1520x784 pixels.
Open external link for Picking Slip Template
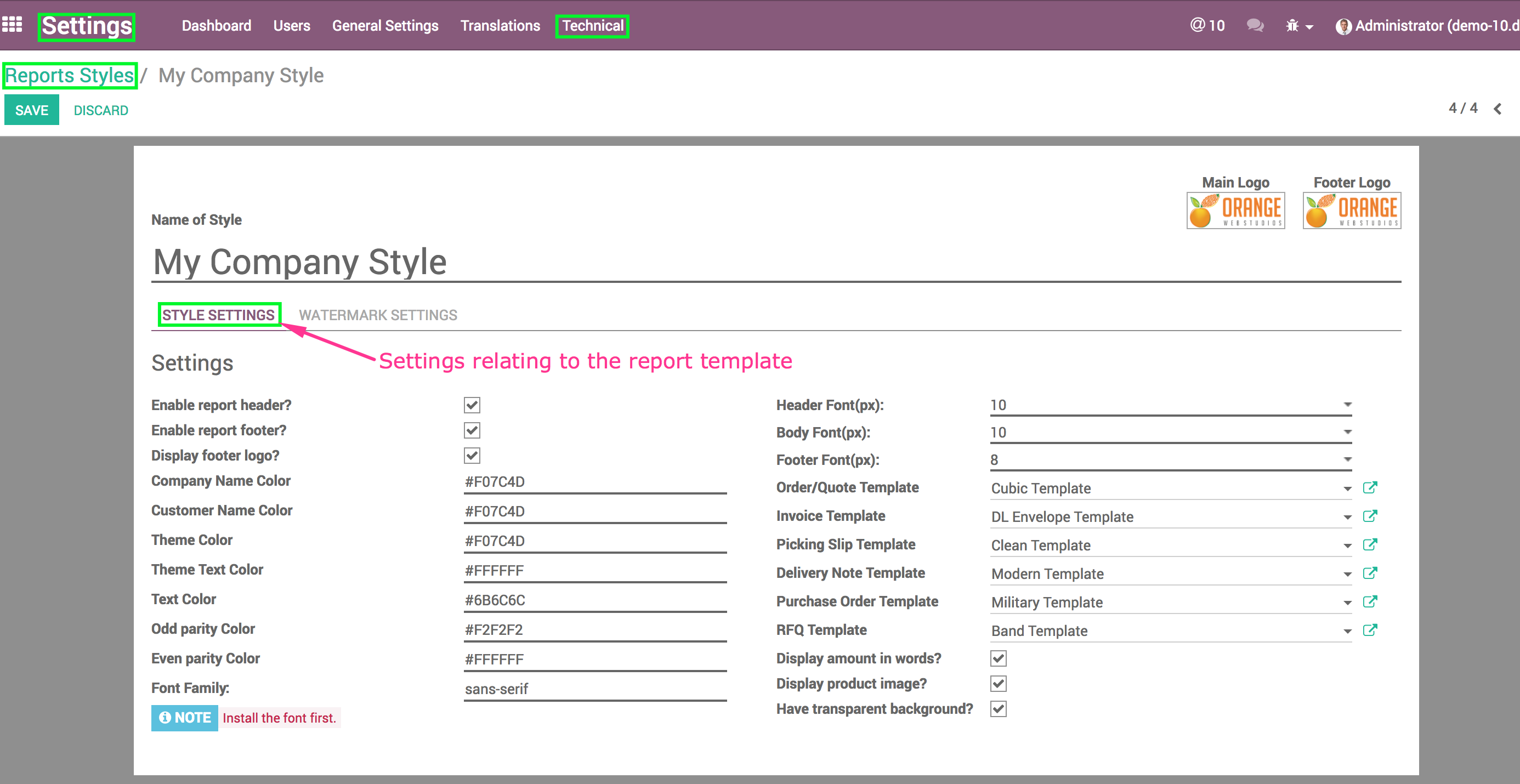coord(1370,544)
